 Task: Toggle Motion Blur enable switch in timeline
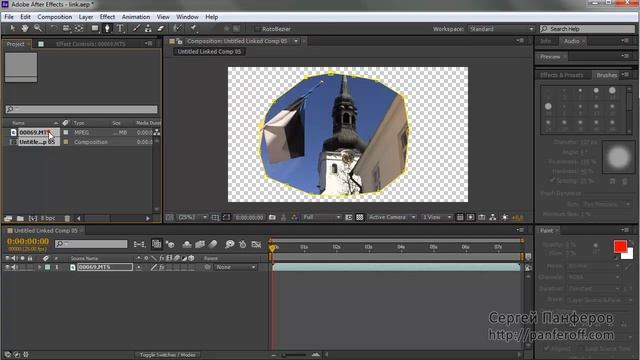213,244
